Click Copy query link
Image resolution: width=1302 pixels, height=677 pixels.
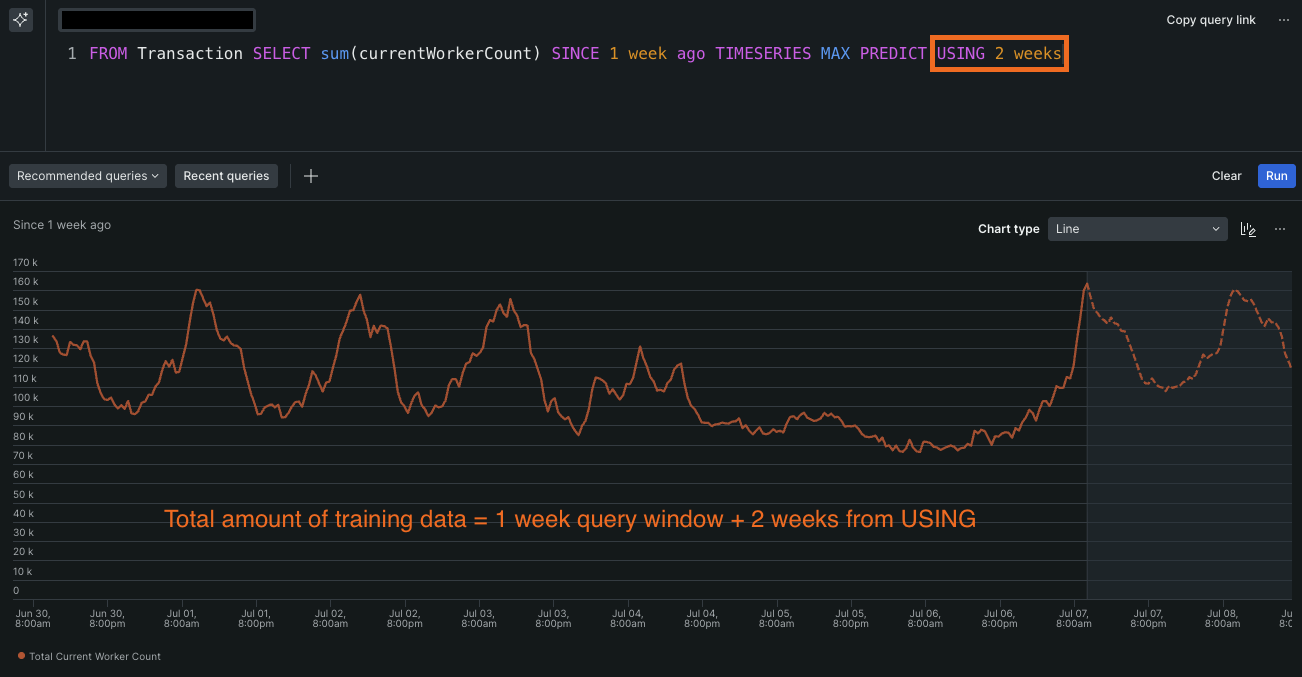pyautogui.click(x=1211, y=20)
